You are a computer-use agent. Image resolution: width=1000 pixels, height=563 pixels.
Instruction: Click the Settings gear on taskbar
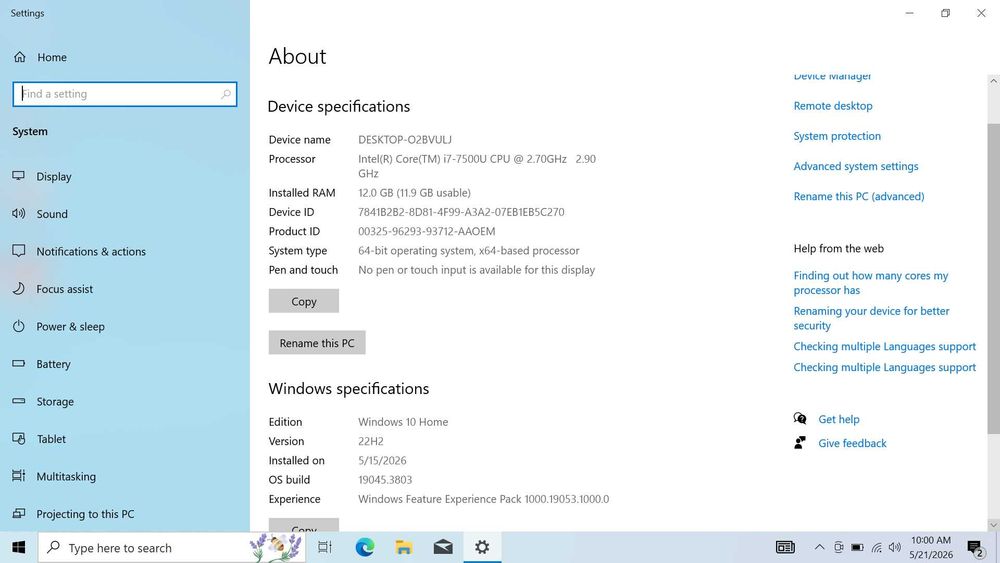coord(482,548)
